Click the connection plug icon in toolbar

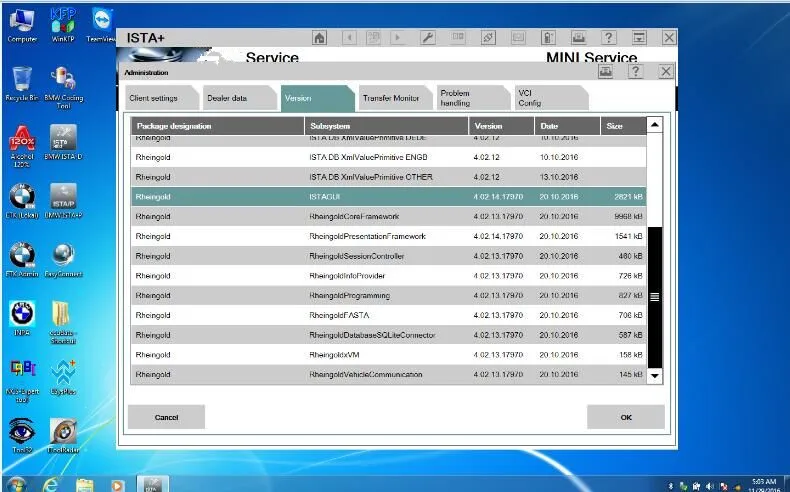pos(488,38)
